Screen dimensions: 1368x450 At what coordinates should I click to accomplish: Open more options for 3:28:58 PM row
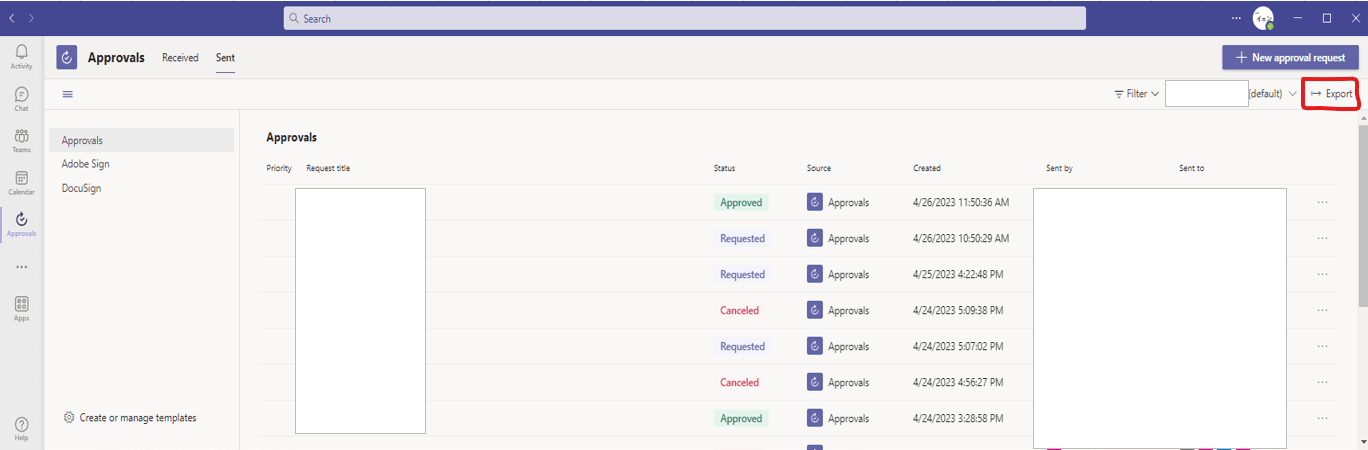(1322, 418)
